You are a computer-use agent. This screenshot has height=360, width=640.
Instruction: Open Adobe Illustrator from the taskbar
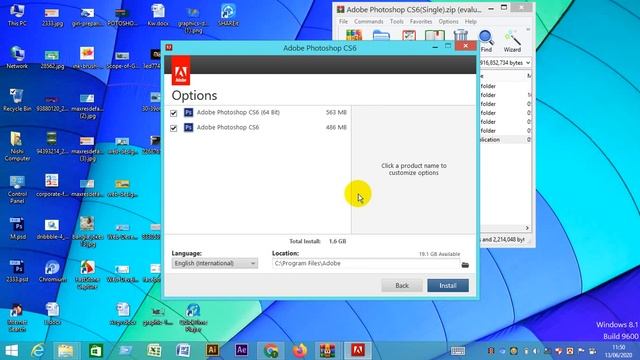212,351
